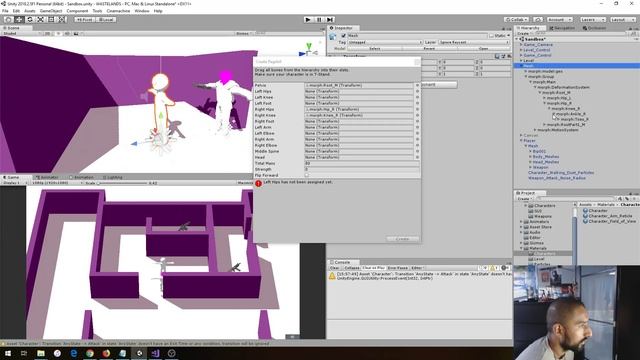
Task: Select the Move tool in the toolbar
Action: coord(19,19)
